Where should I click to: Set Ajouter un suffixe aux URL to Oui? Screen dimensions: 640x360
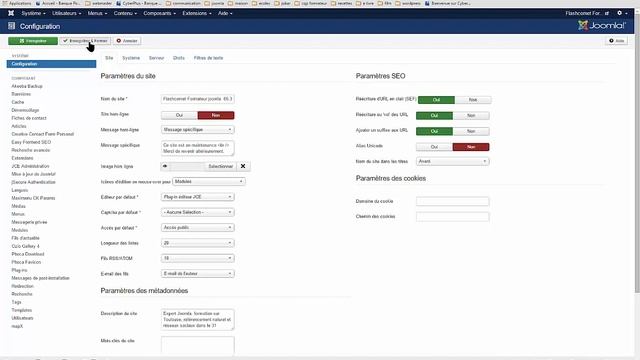pos(434,131)
